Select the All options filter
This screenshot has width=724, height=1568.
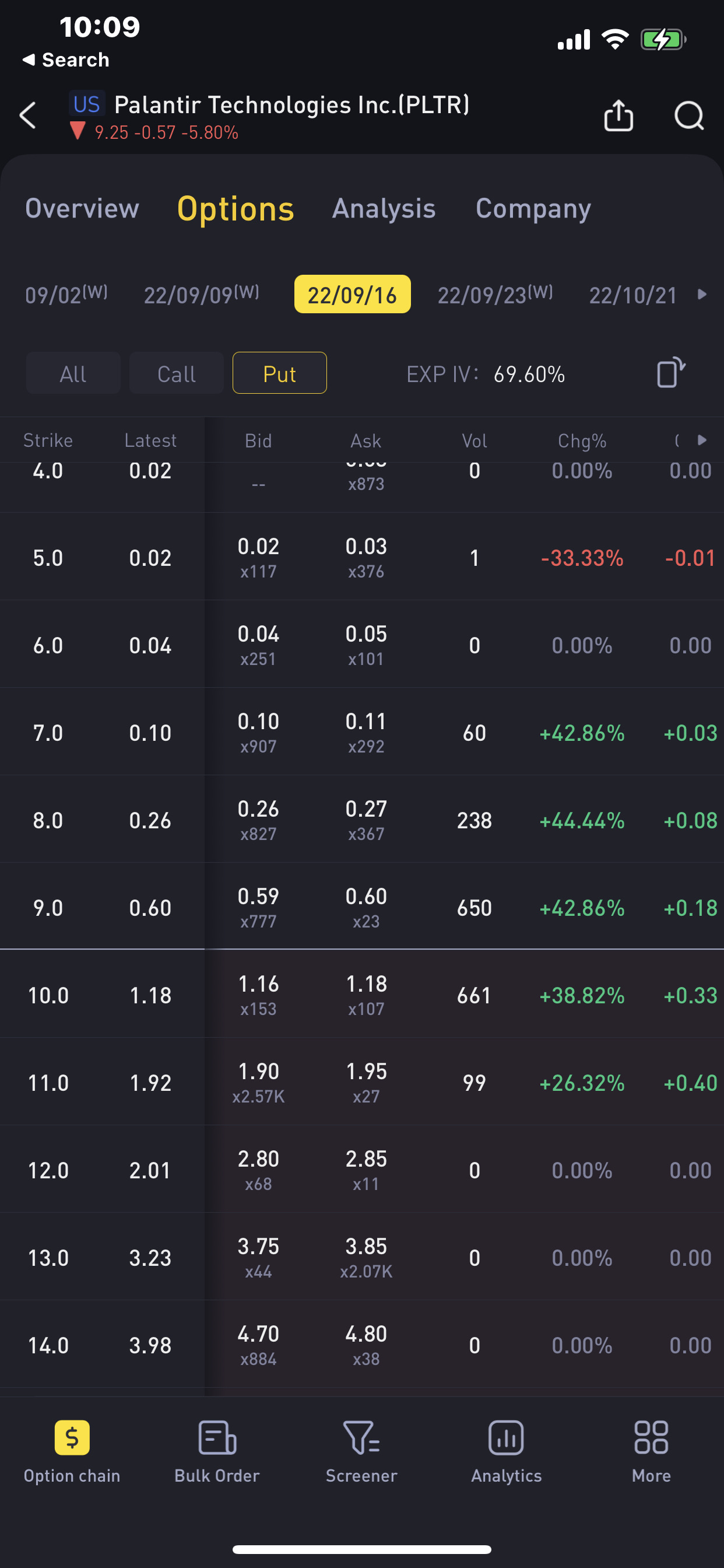click(73, 374)
